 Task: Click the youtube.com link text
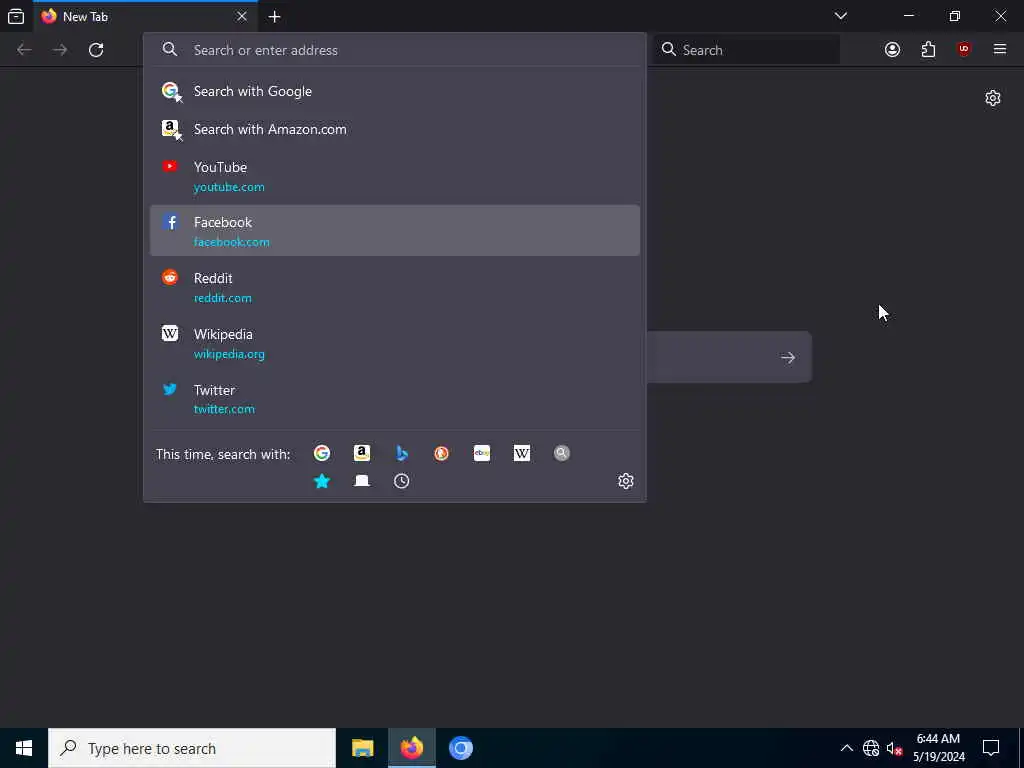coord(229,187)
